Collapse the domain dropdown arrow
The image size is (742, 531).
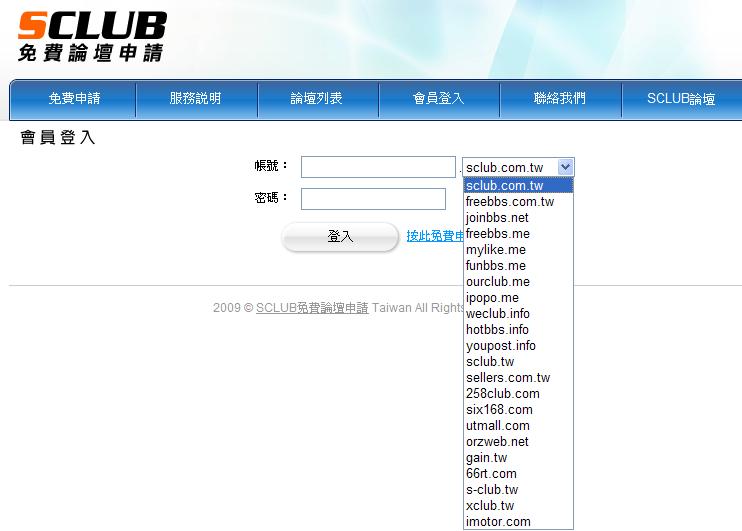point(565,167)
